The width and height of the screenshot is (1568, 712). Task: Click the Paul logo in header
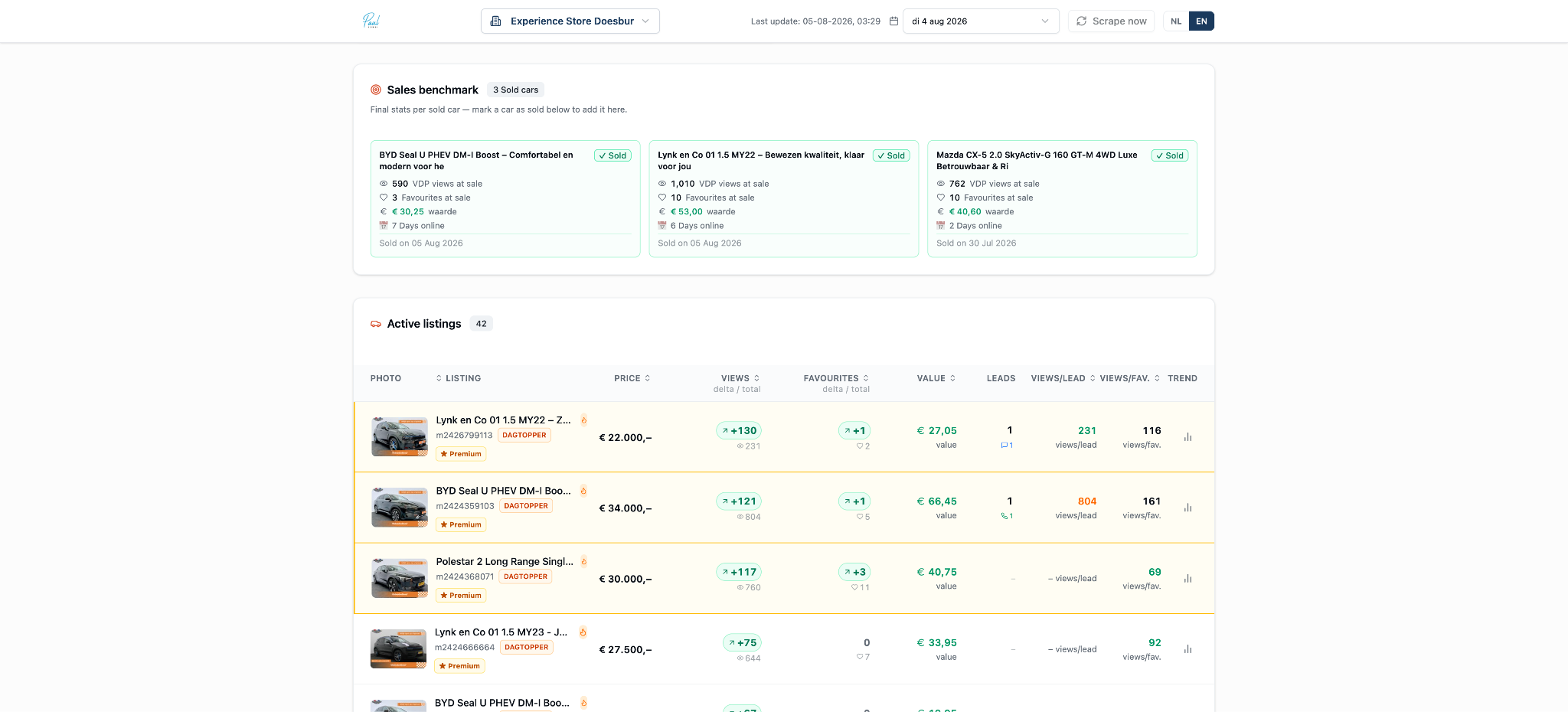click(x=371, y=21)
